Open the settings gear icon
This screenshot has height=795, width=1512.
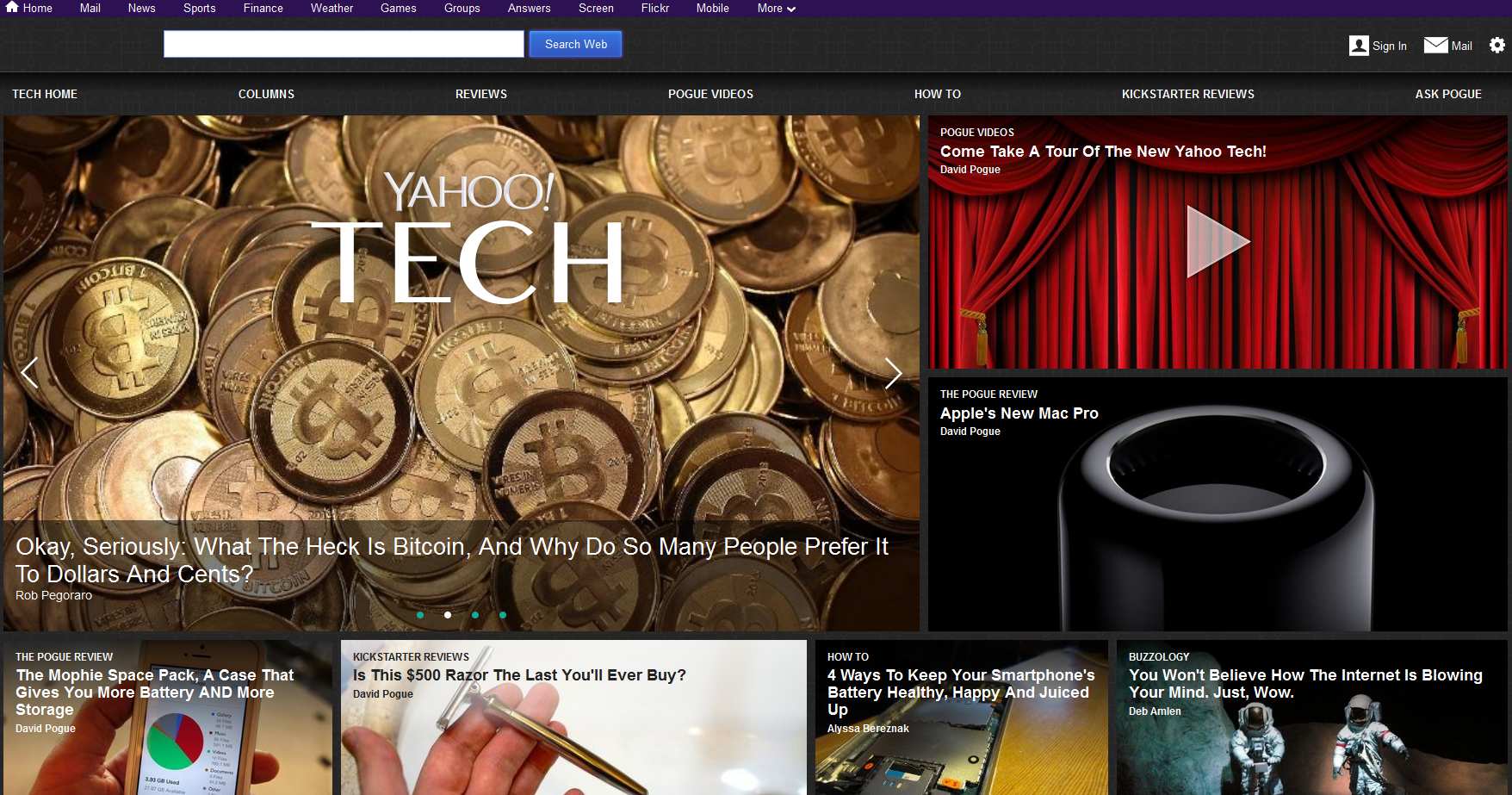tap(1497, 45)
